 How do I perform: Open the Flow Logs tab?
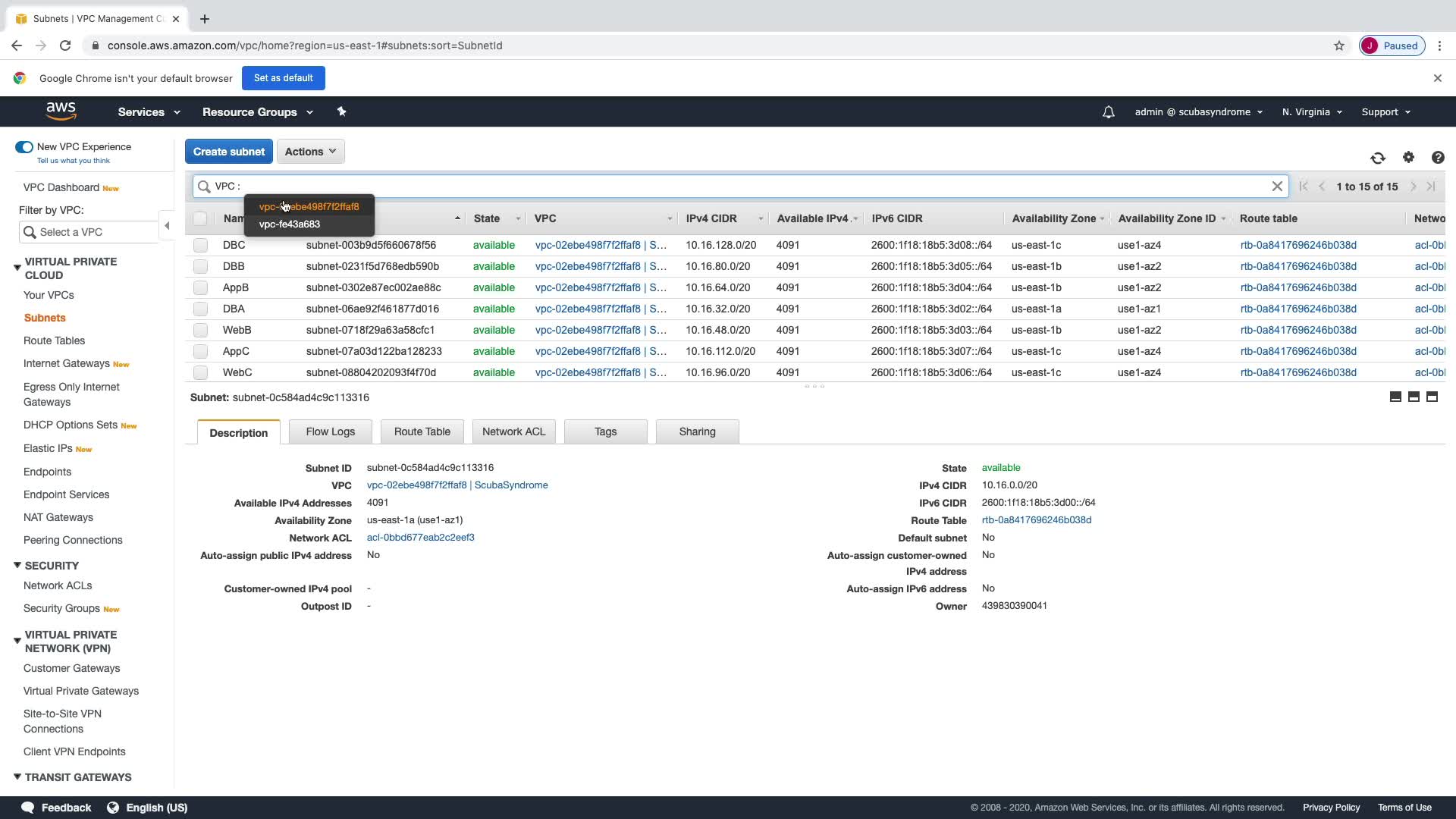[330, 431]
